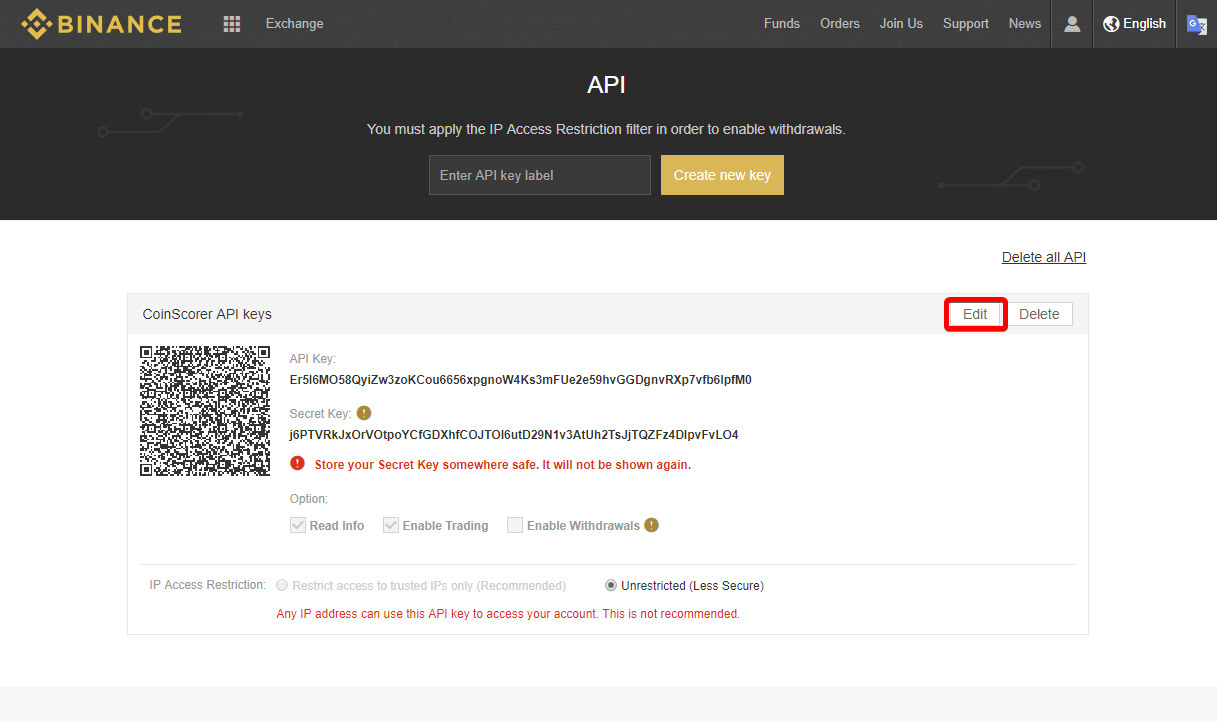Select Unrestricted (Less Secure) radio option

pyautogui.click(x=611, y=586)
